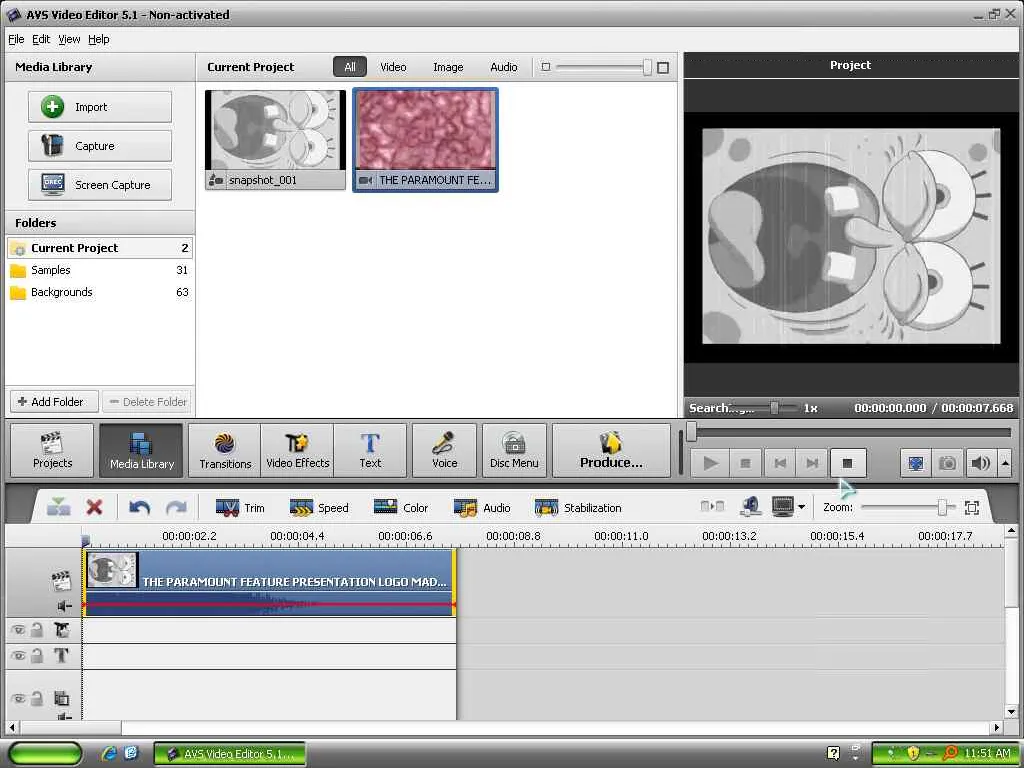Open the Video Effects panel

click(297, 451)
